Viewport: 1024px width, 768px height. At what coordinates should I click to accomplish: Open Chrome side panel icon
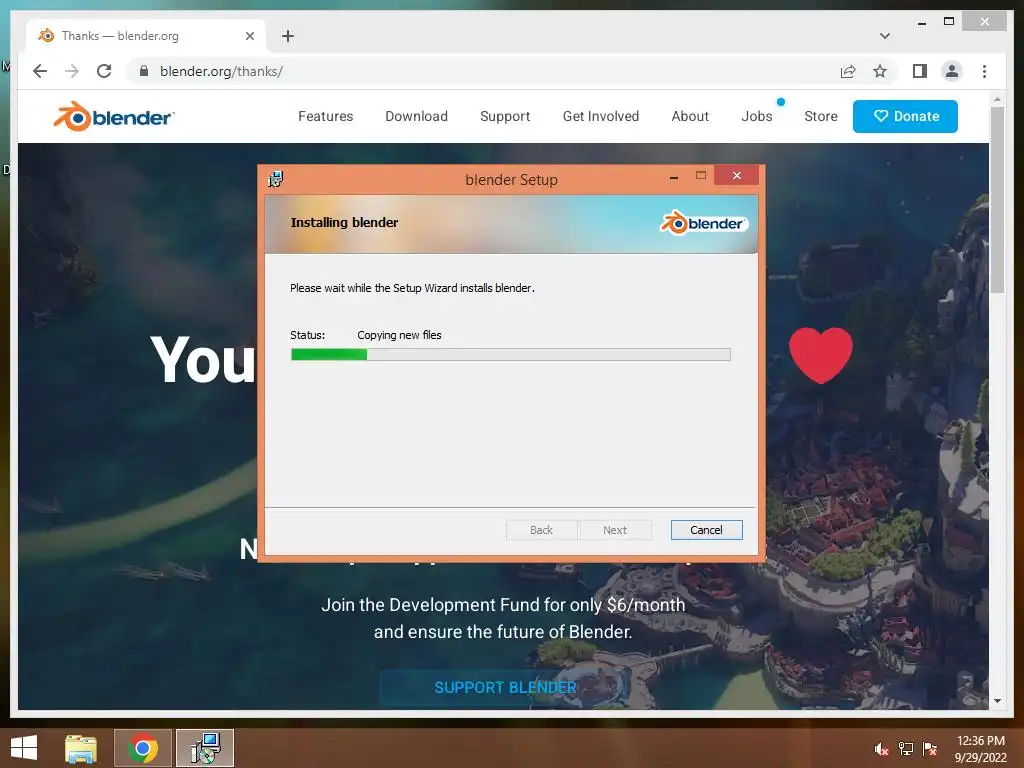point(920,71)
